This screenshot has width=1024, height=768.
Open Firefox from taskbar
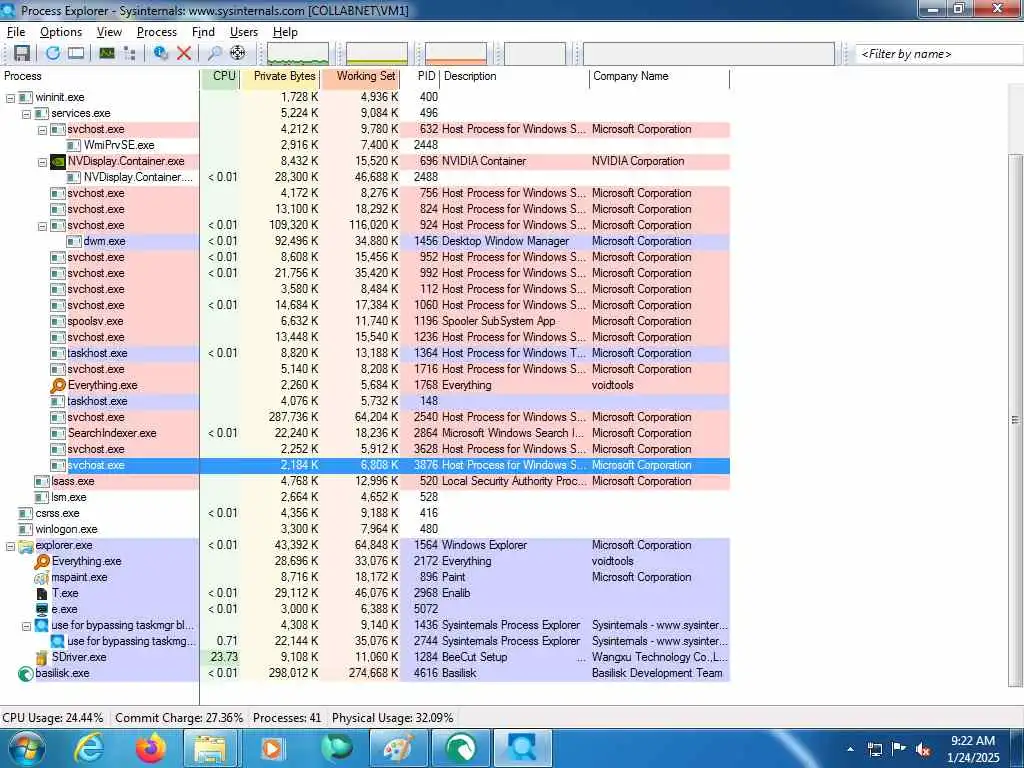(x=151, y=748)
